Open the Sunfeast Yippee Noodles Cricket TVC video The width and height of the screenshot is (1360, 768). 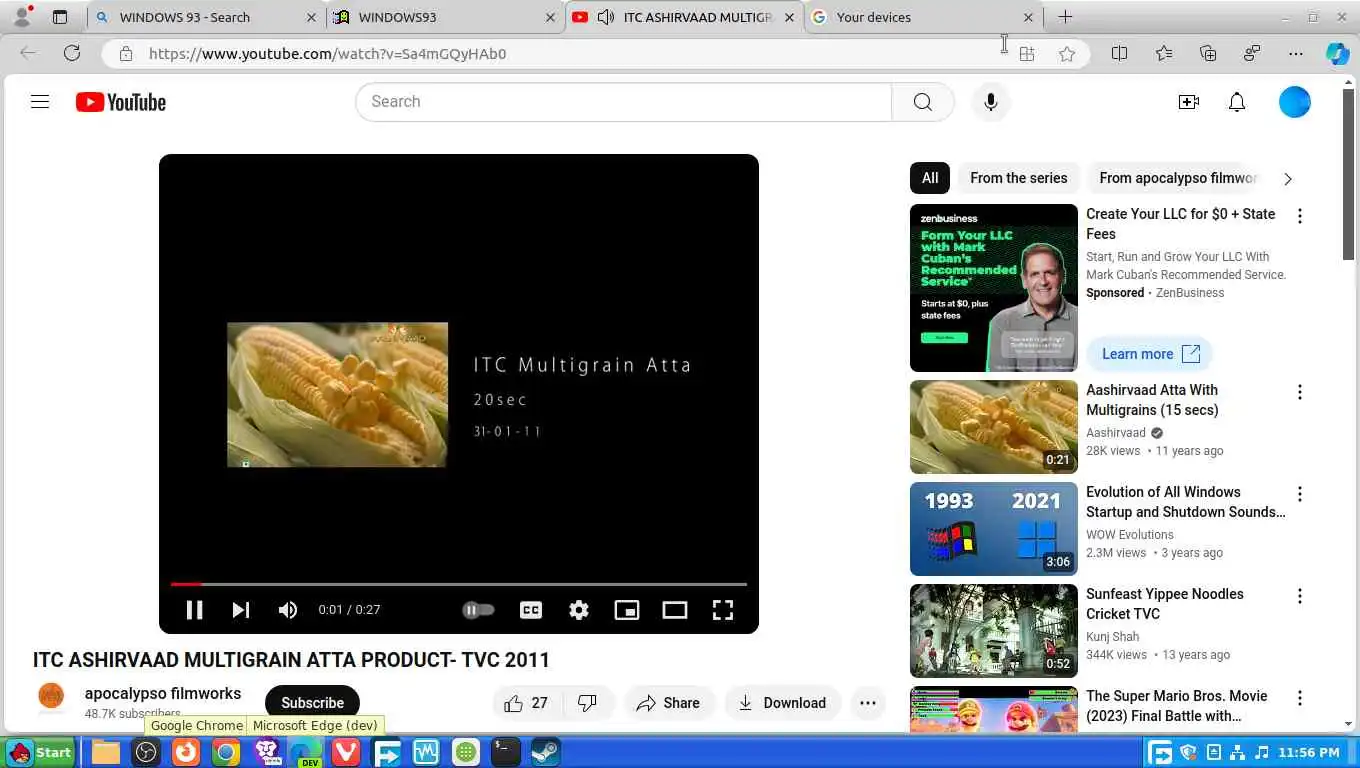coord(994,631)
